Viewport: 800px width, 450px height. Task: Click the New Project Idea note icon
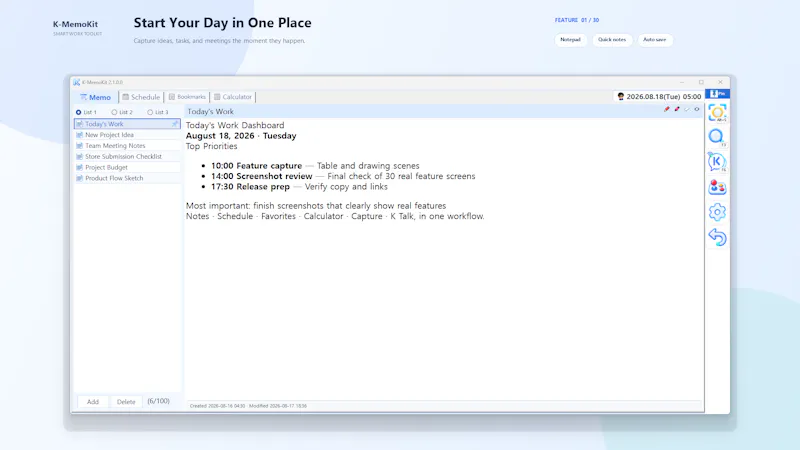[x=80, y=135]
